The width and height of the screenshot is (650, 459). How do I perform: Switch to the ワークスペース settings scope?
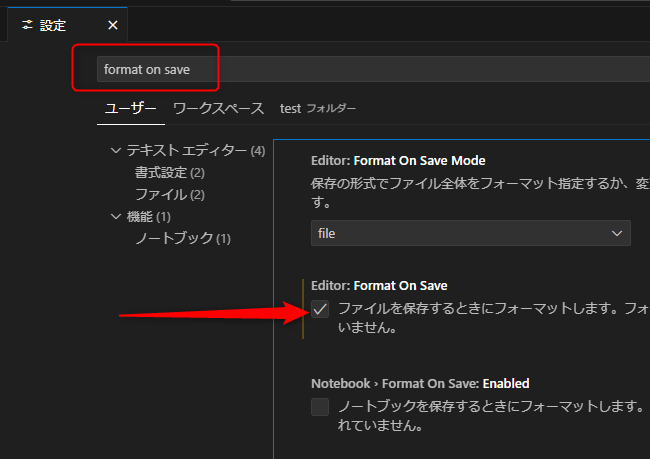[218, 108]
